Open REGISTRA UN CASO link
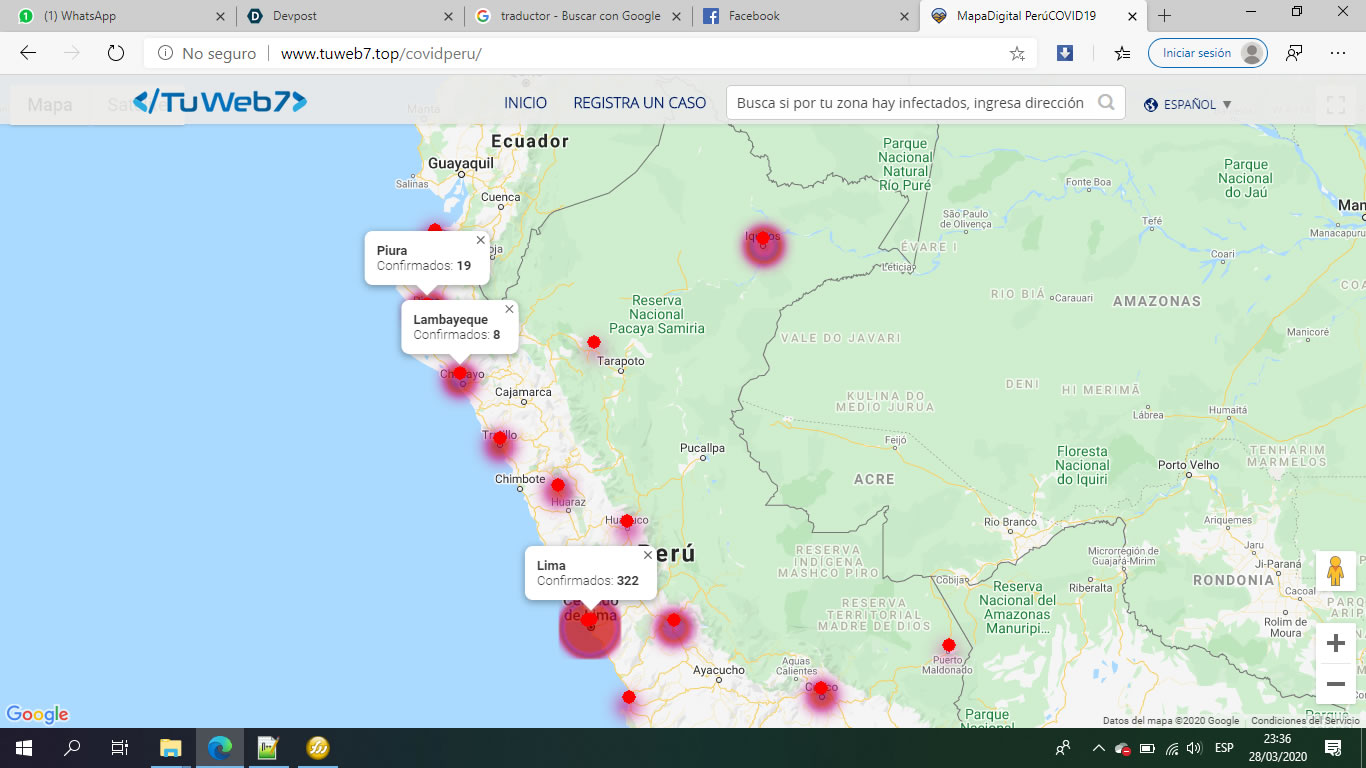 639,103
